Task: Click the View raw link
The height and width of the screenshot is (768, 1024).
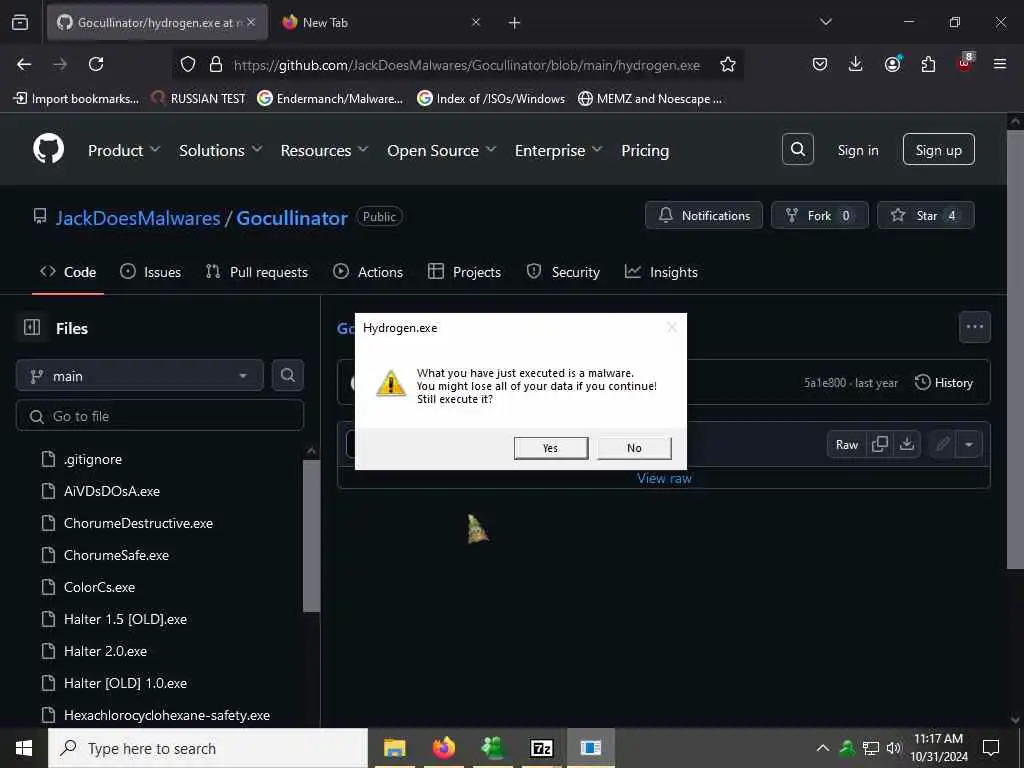Action: (664, 479)
